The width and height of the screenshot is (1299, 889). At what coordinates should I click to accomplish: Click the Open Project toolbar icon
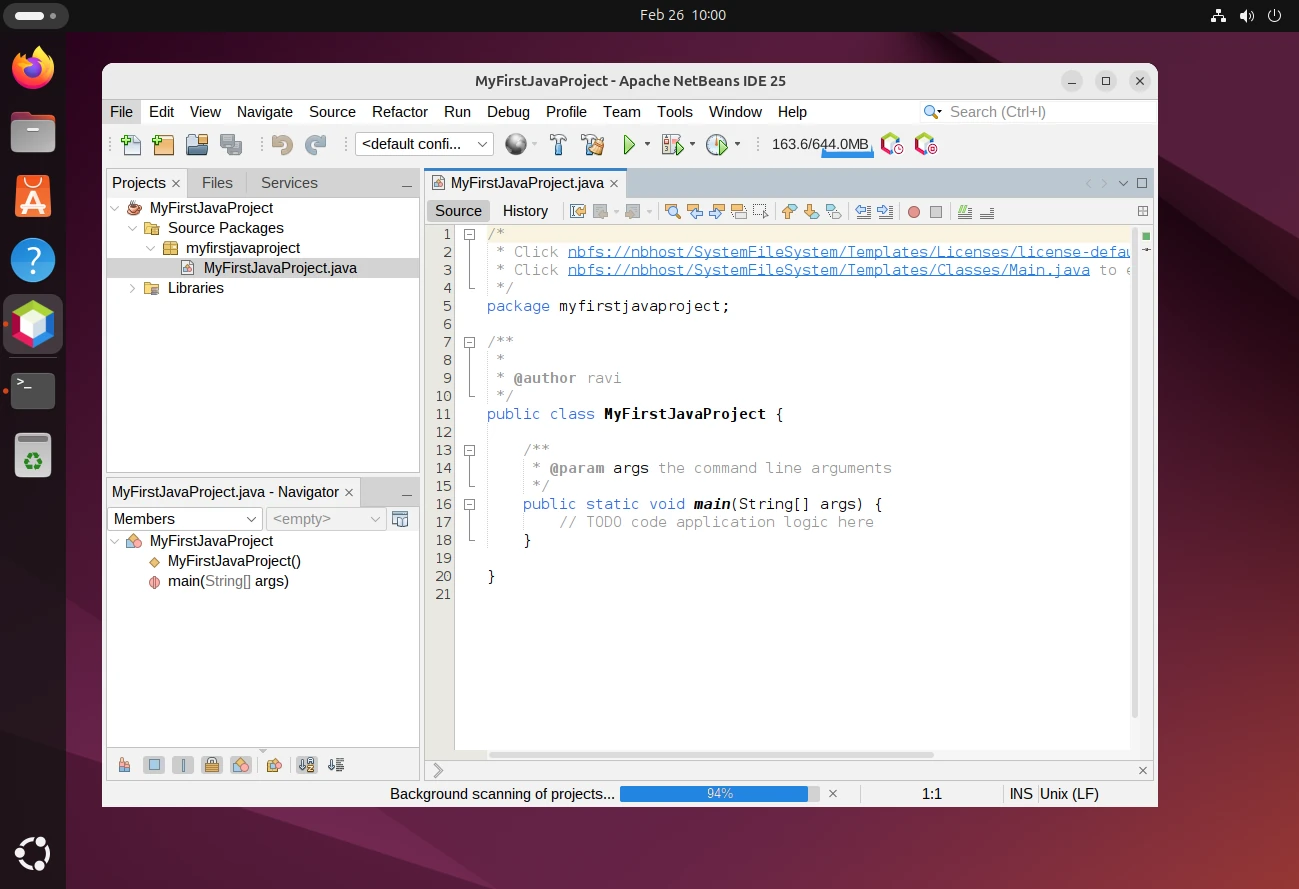pos(197,145)
